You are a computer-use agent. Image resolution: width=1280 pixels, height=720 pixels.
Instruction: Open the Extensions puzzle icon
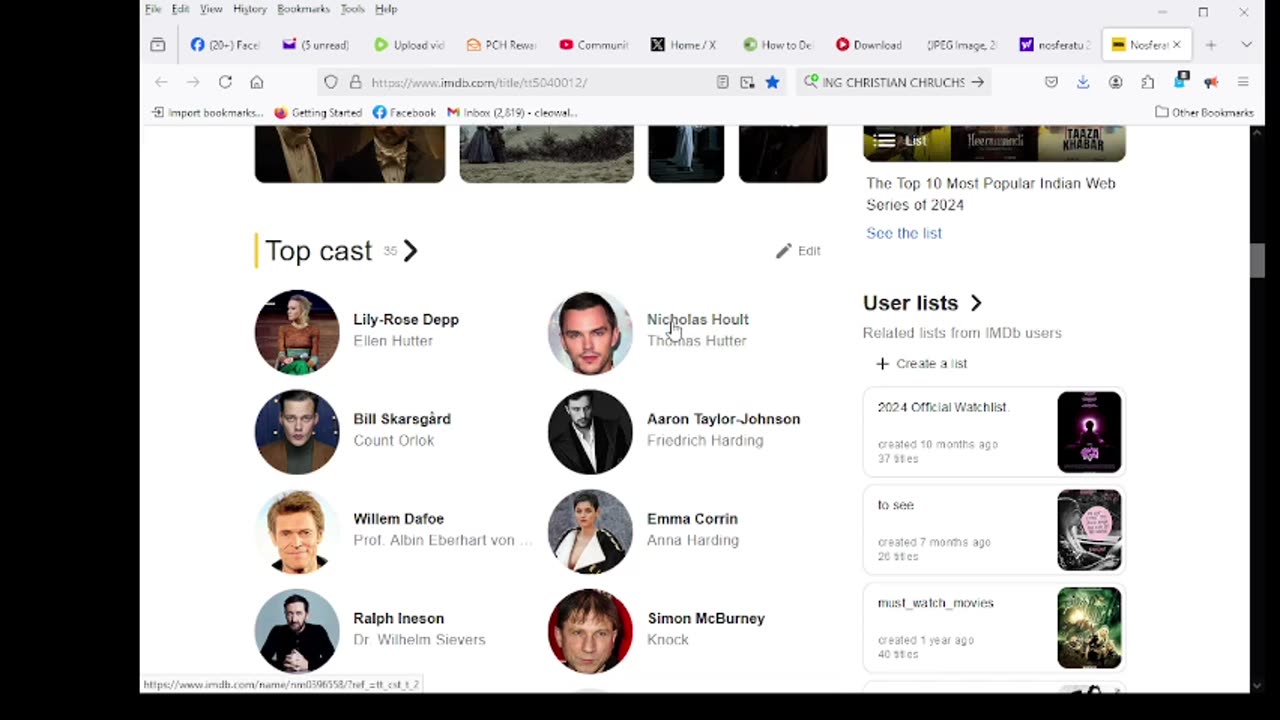[x=1147, y=82]
